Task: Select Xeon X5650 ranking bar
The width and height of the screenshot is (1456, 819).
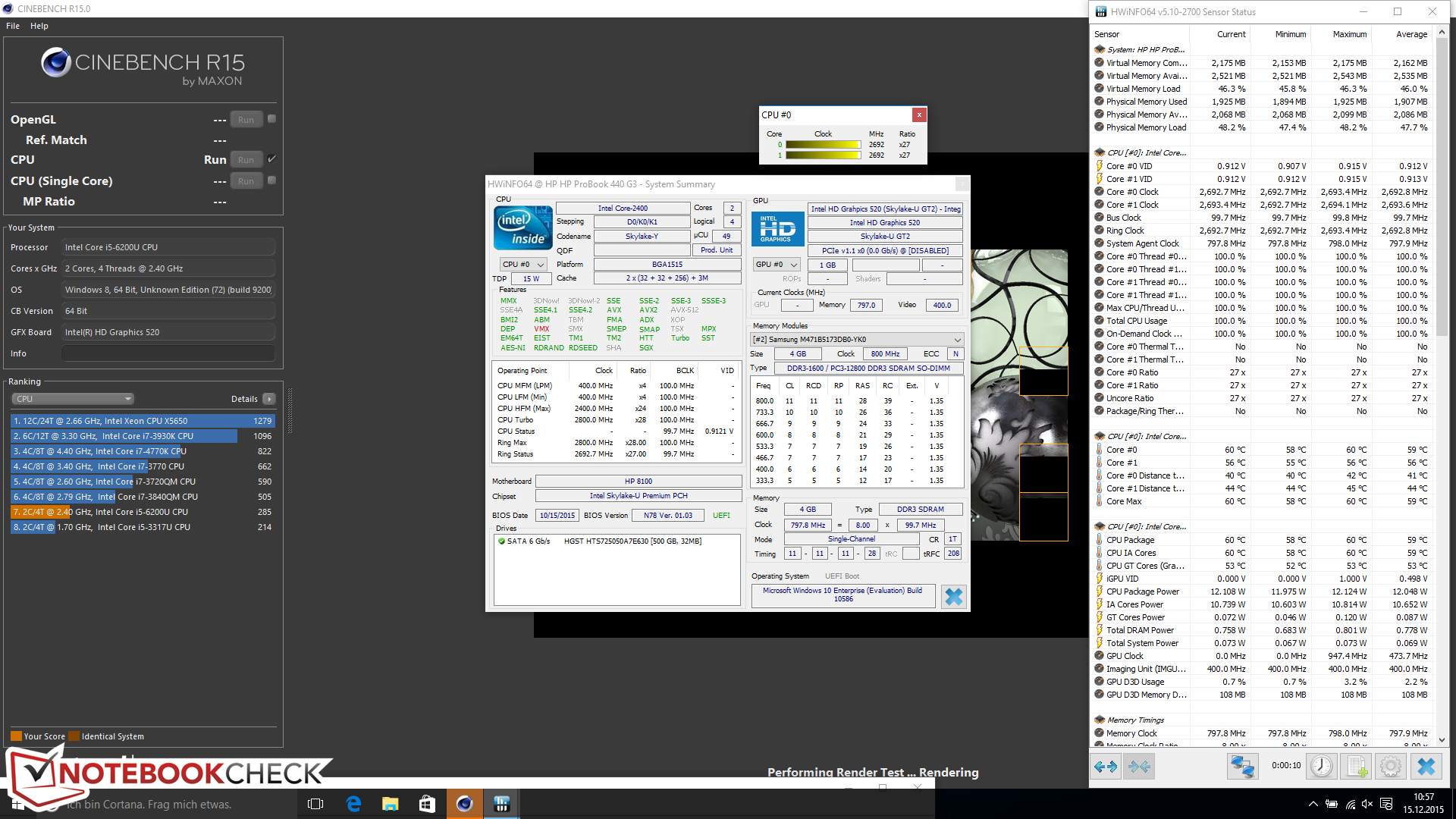Action: tap(143, 421)
